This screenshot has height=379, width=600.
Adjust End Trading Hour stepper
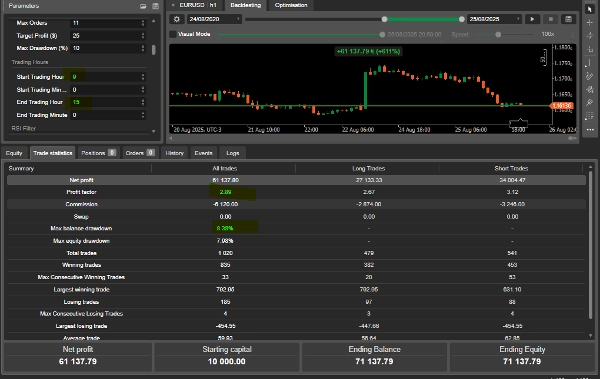[x=143, y=102]
